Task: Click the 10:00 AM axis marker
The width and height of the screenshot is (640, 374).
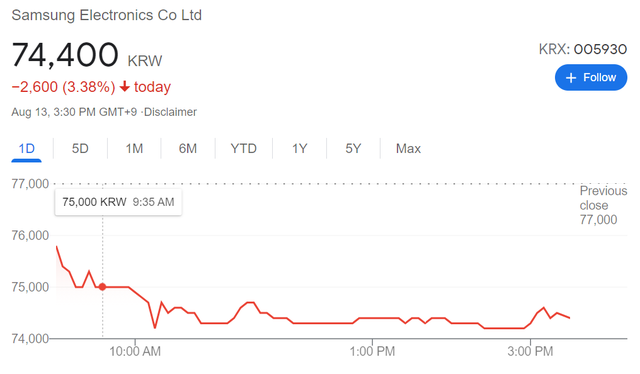Action: pyautogui.click(x=135, y=351)
